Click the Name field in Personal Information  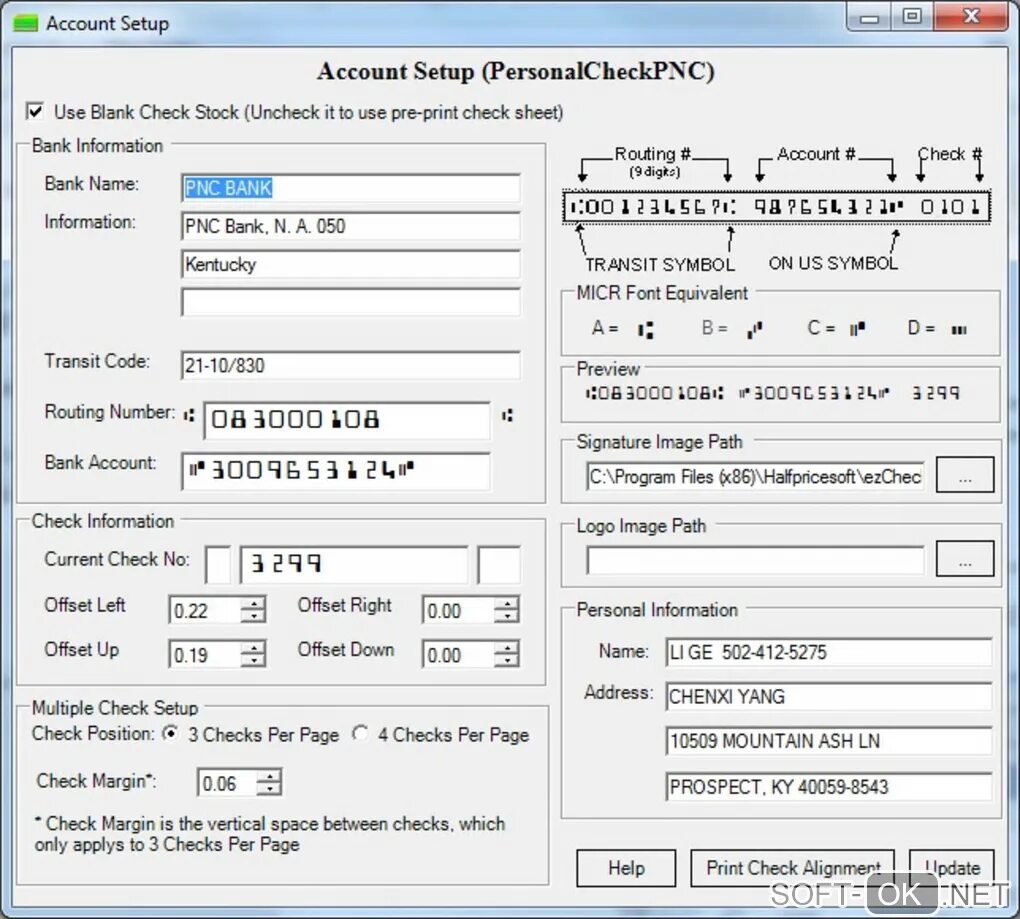tap(829, 652)
